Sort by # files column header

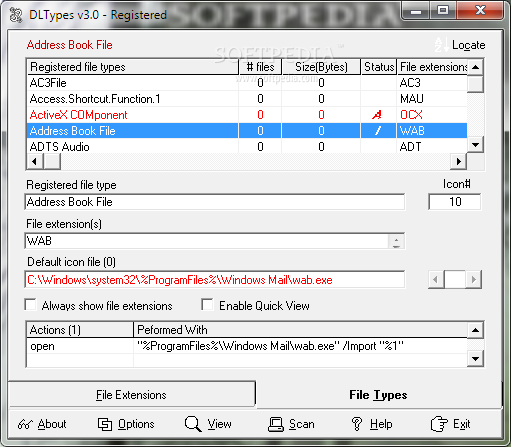coord(260,67)
